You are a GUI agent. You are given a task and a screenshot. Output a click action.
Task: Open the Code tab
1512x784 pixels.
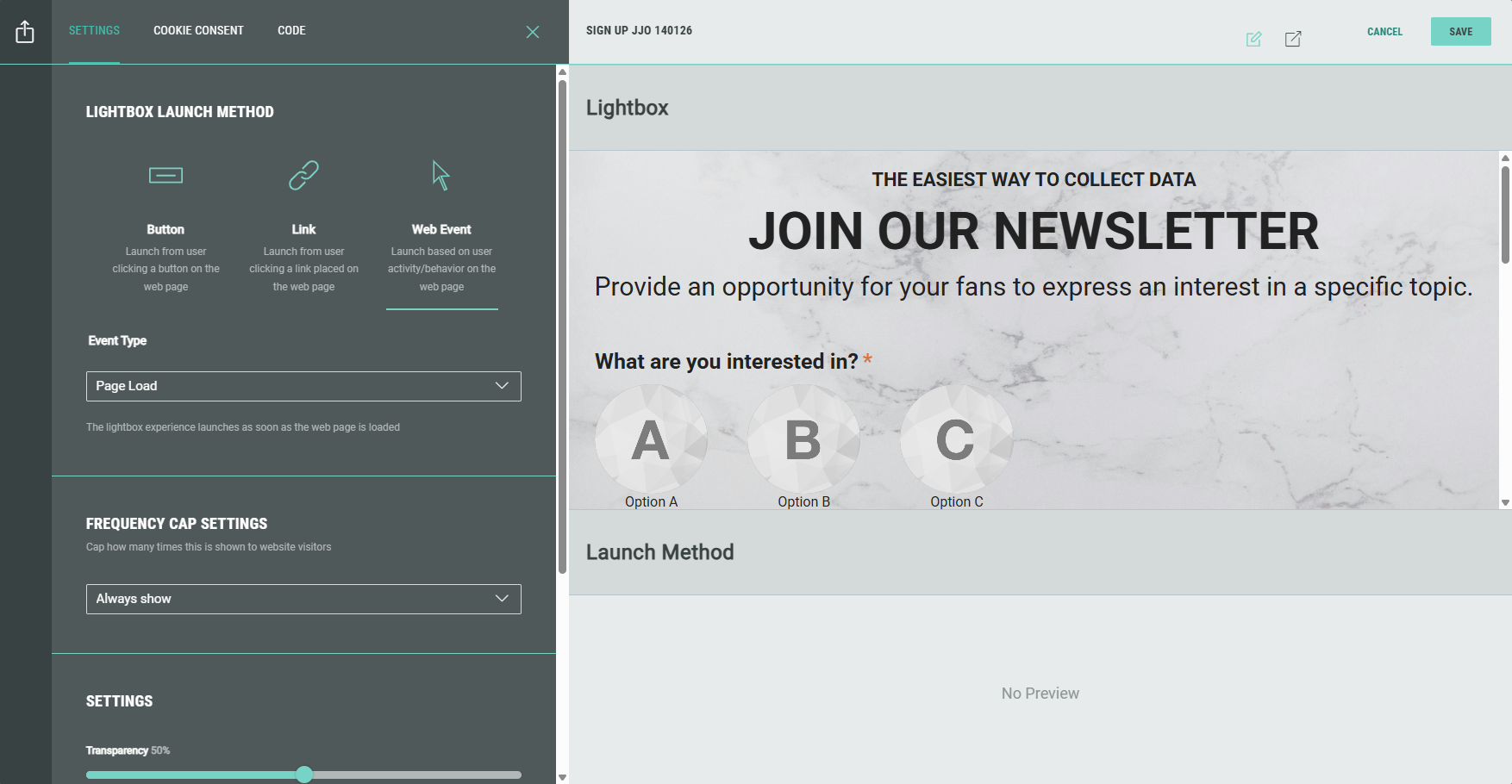tap(291, 31)
